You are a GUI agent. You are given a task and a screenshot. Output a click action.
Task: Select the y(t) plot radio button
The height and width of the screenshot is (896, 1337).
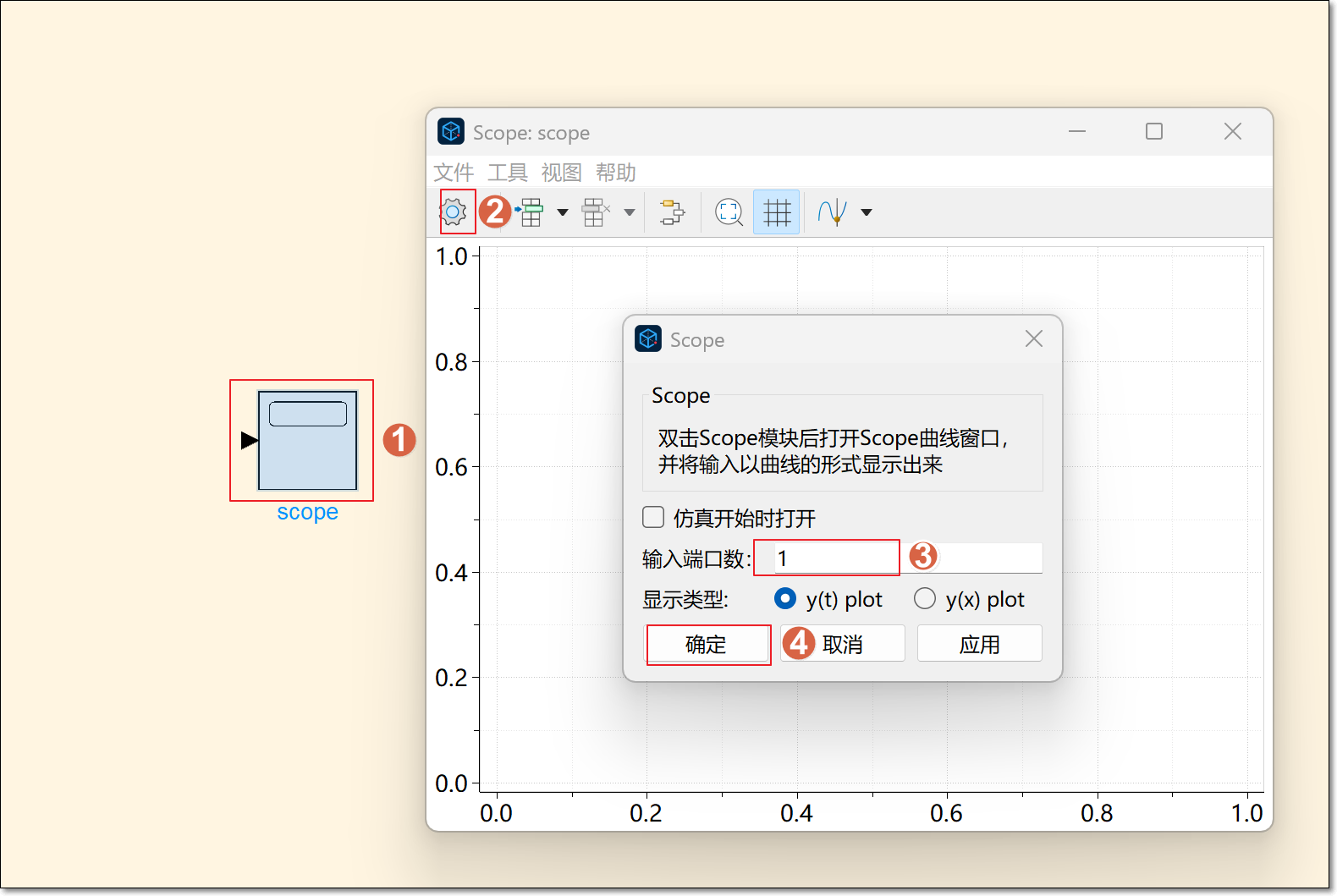785,599
